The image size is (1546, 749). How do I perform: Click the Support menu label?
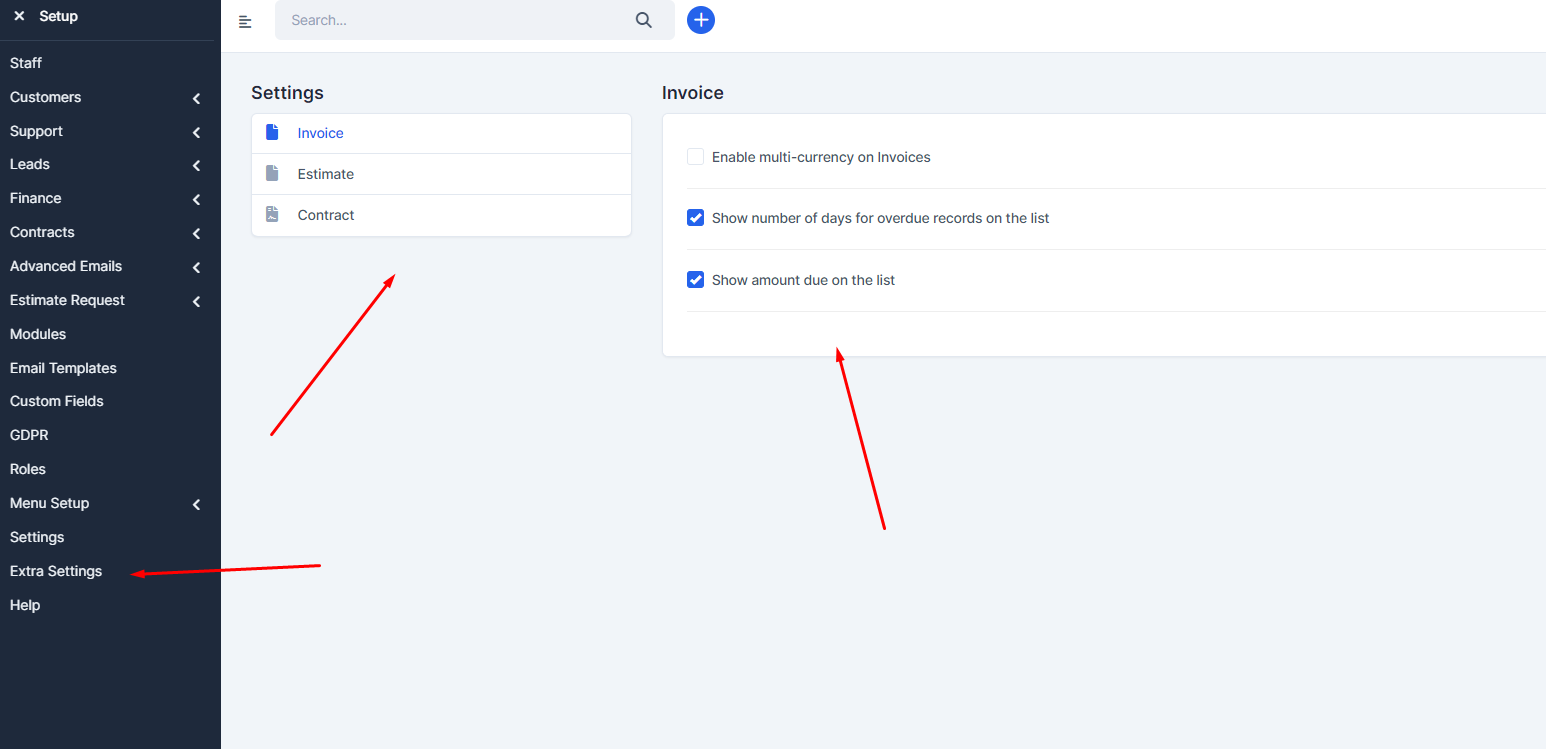36,131
